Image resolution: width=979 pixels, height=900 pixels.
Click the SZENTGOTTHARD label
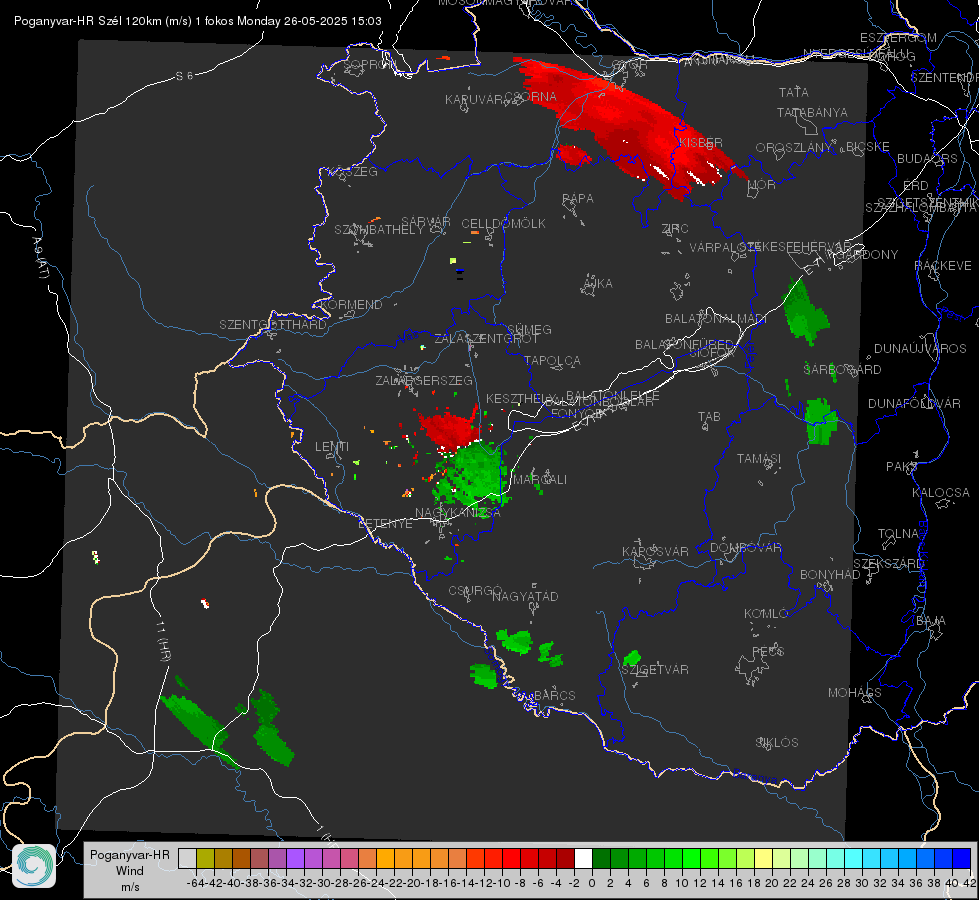pyautogui.click(x=273, y=325)
